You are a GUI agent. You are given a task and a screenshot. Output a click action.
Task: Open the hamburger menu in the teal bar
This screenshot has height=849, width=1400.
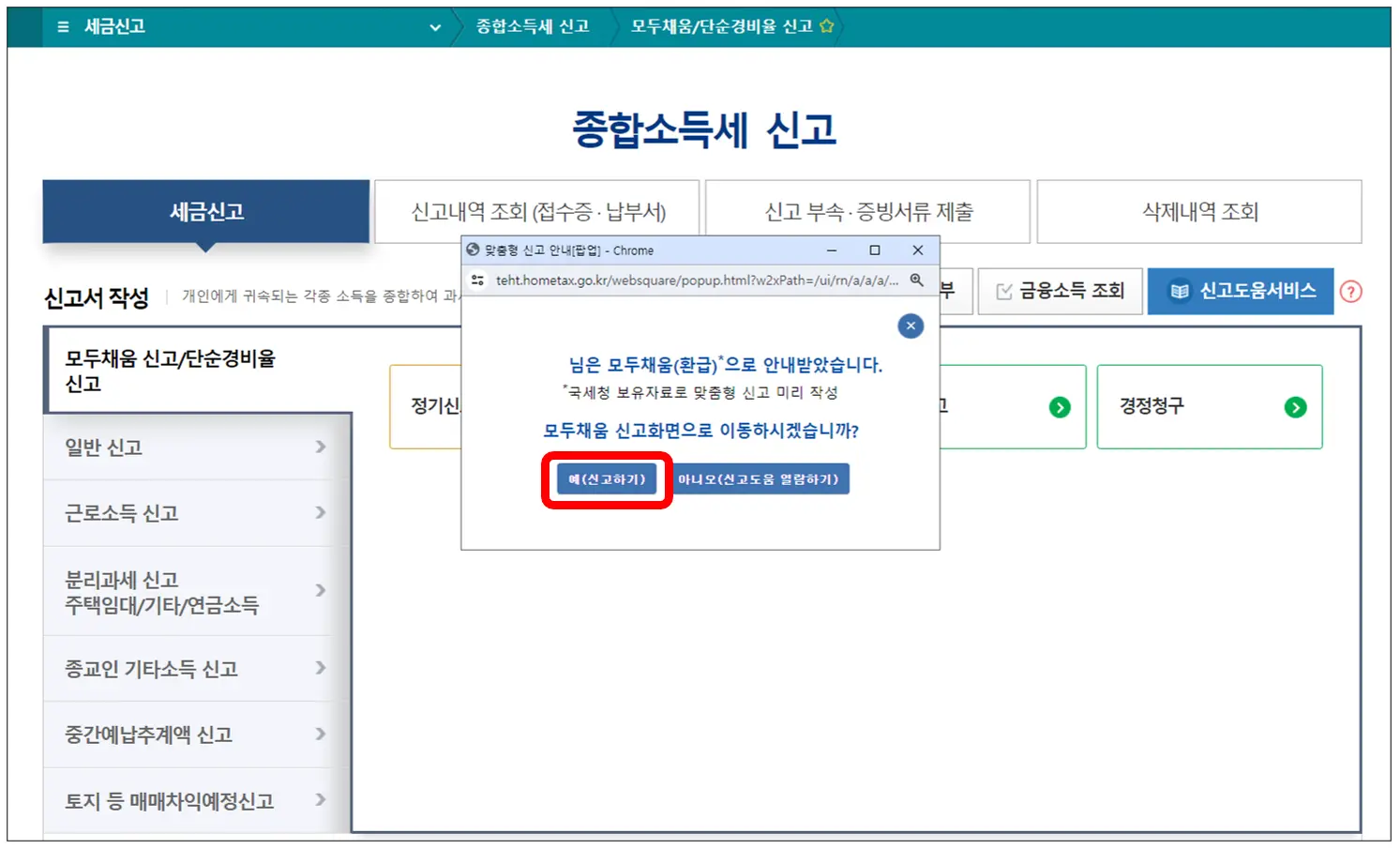(62, 27)
